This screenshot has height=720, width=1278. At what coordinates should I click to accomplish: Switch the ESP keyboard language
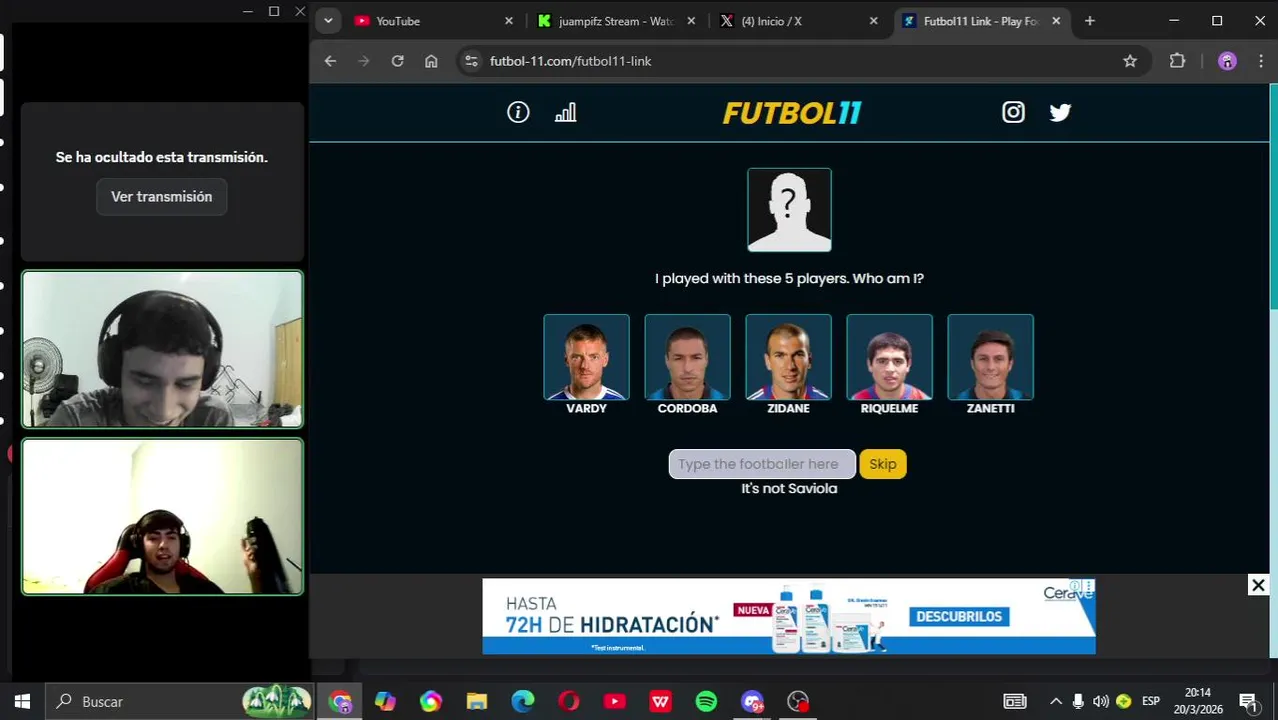(1151, 702)
